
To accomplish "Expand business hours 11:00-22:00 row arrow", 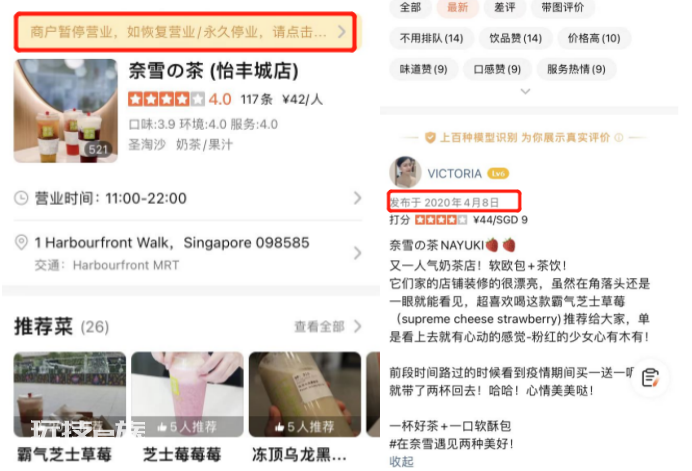I will tap(357, 198).
